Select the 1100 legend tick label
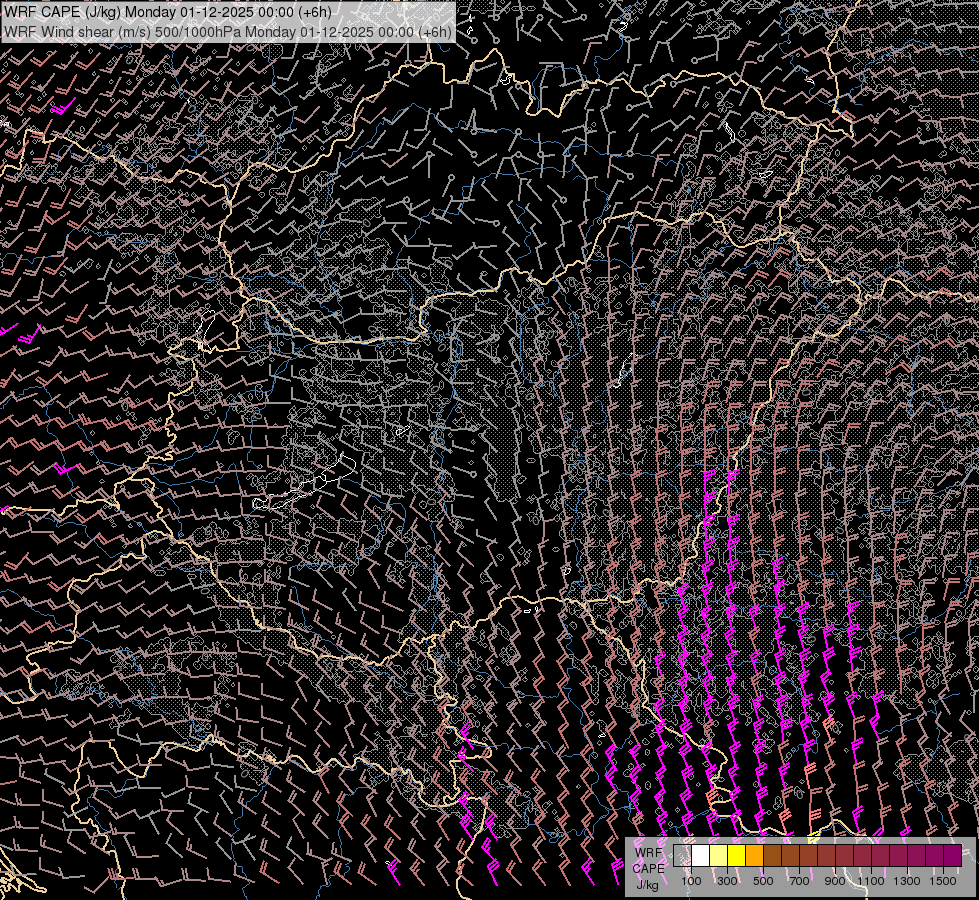The width and height of the screenshot is (979, 900). 871,881
